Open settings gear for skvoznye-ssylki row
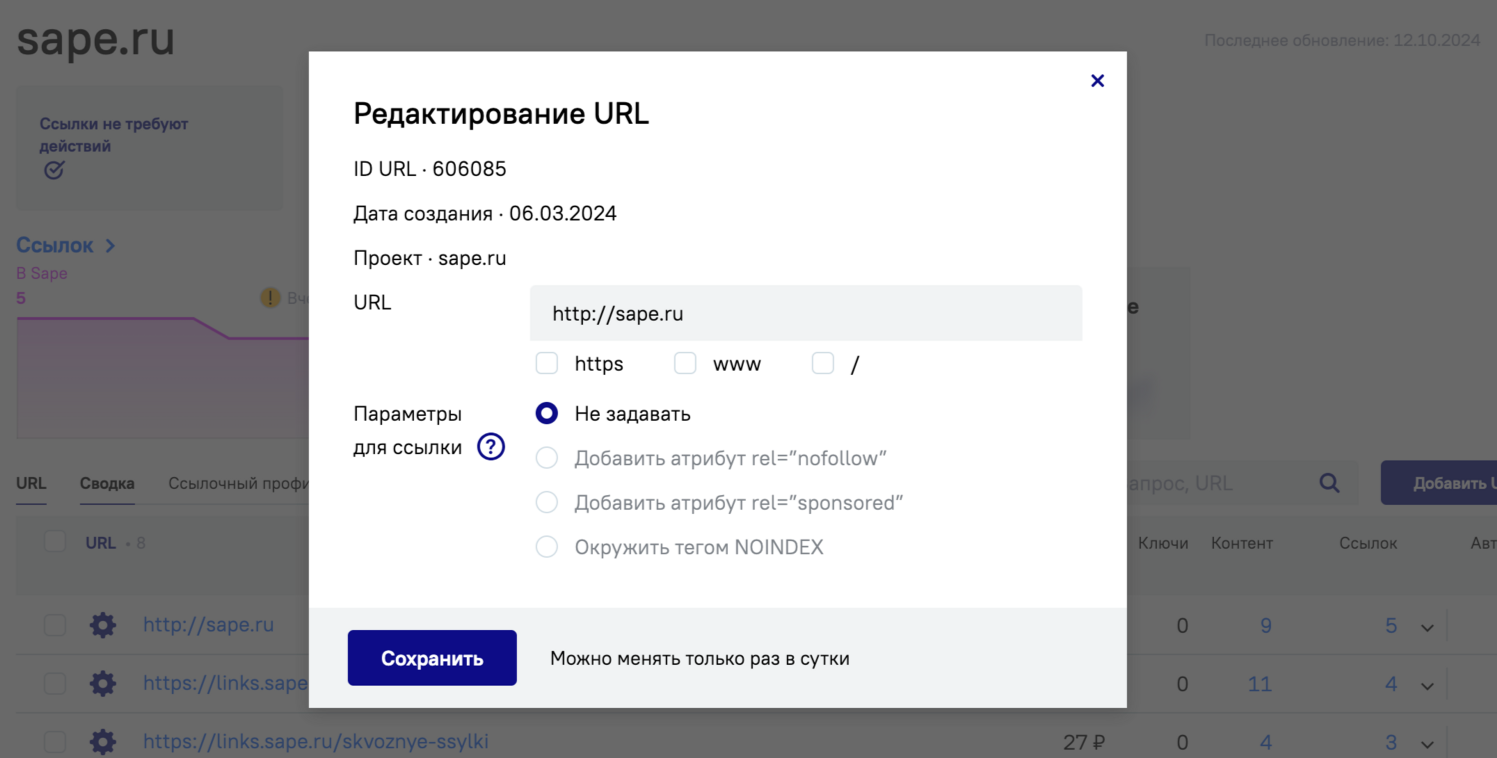This screenshot has height=758, width=1497. coord(103,742)
